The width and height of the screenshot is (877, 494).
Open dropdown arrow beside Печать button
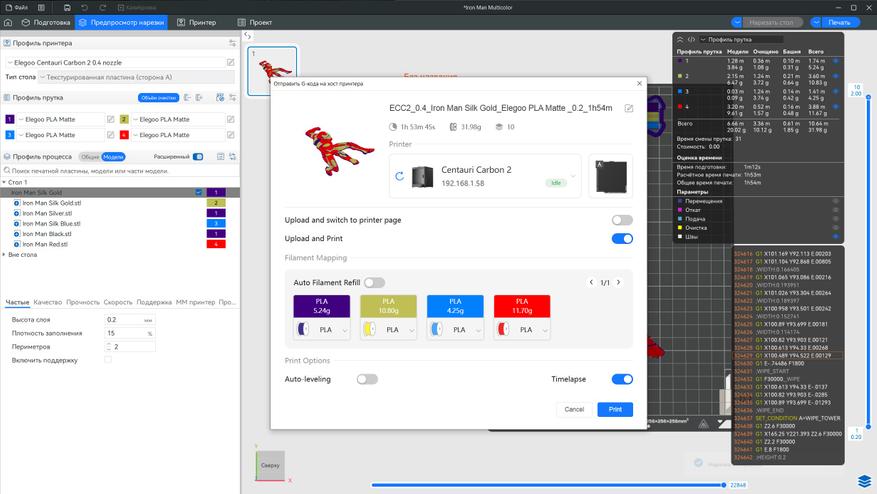[x=817, y=22]
